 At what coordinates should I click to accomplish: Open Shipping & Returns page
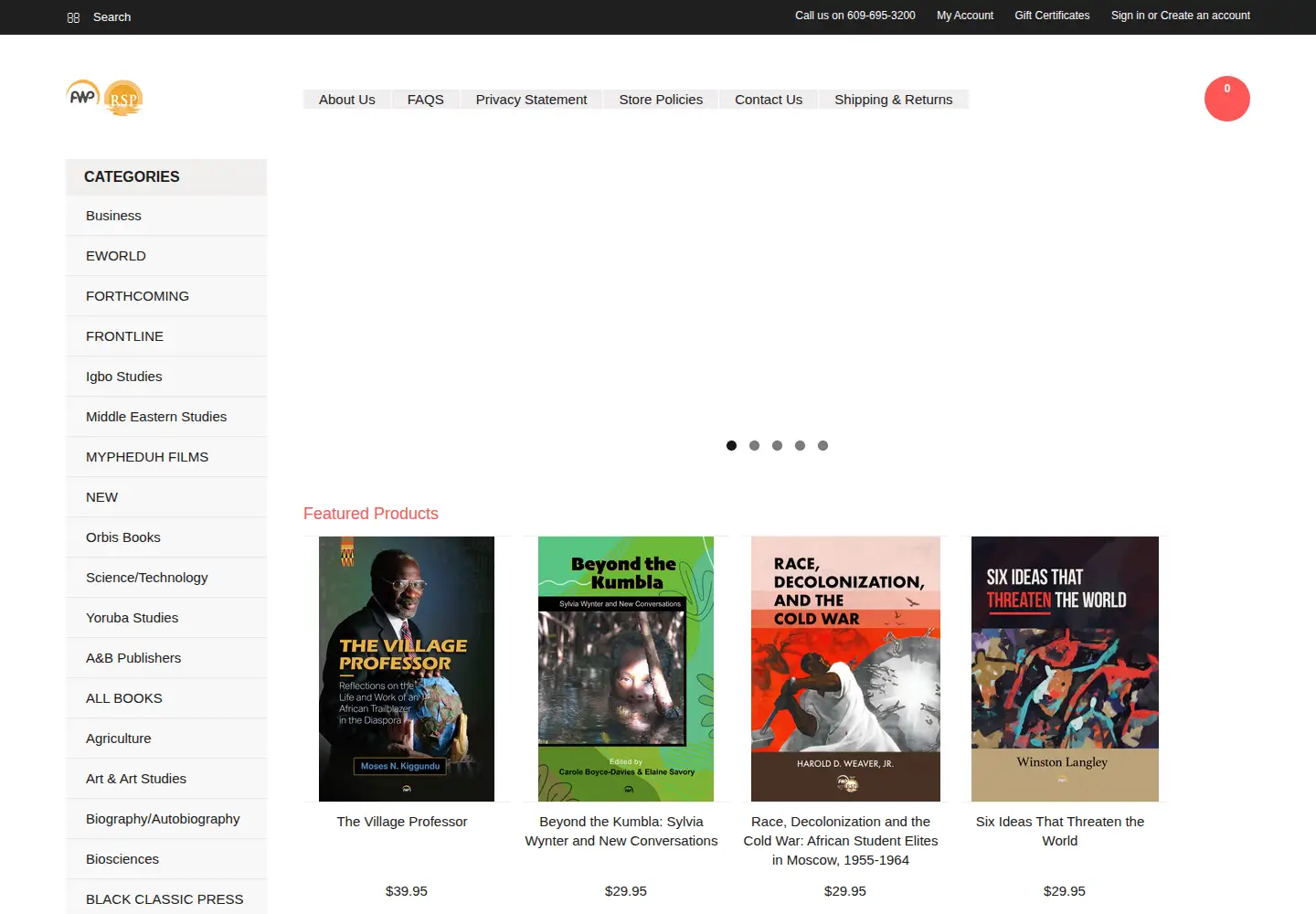click(894, 100)
